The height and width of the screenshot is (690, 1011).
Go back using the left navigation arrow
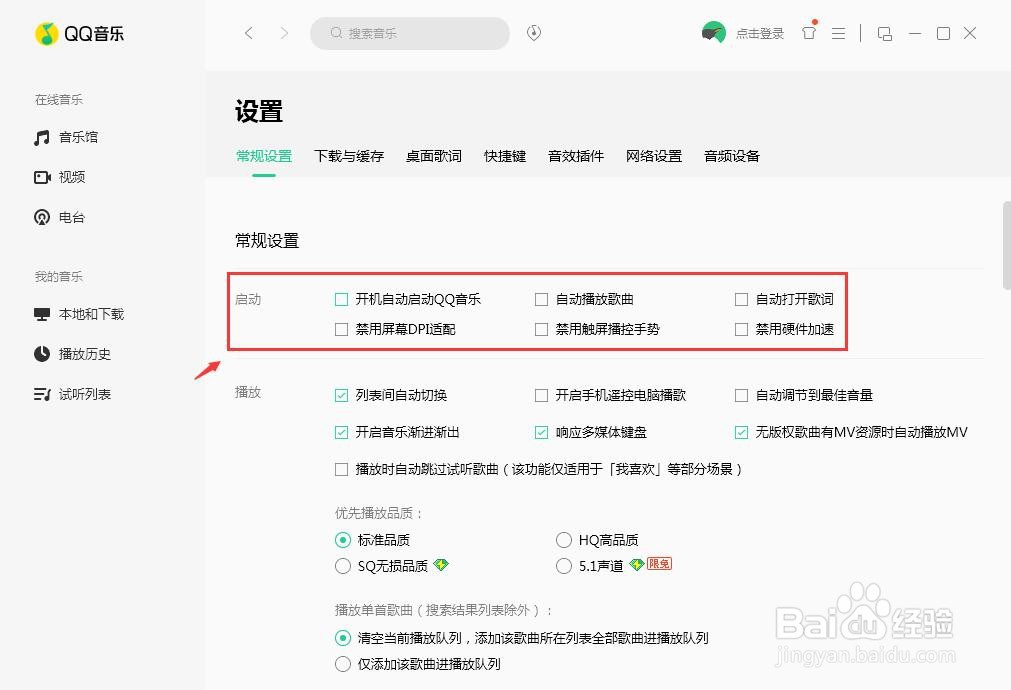click(x=248, y=32)
